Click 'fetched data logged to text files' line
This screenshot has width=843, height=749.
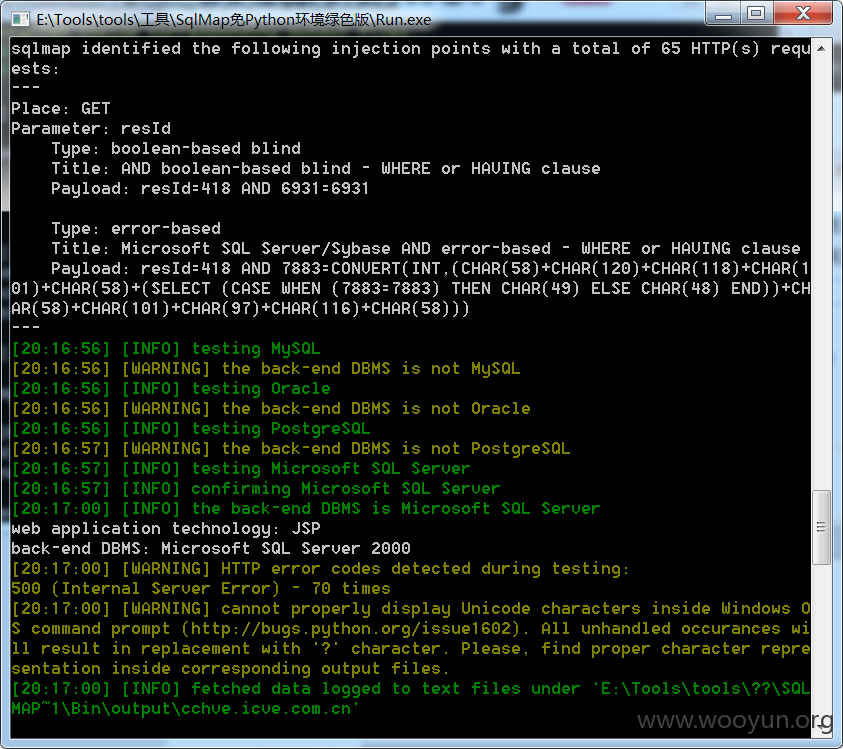(x=411, y=689)
